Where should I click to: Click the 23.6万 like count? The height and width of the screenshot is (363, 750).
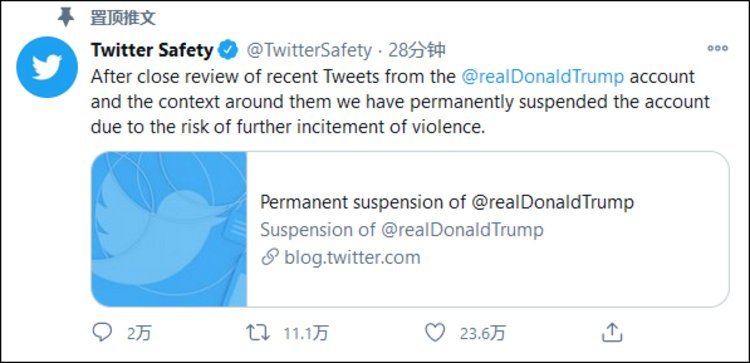click(x=483, y=333)
